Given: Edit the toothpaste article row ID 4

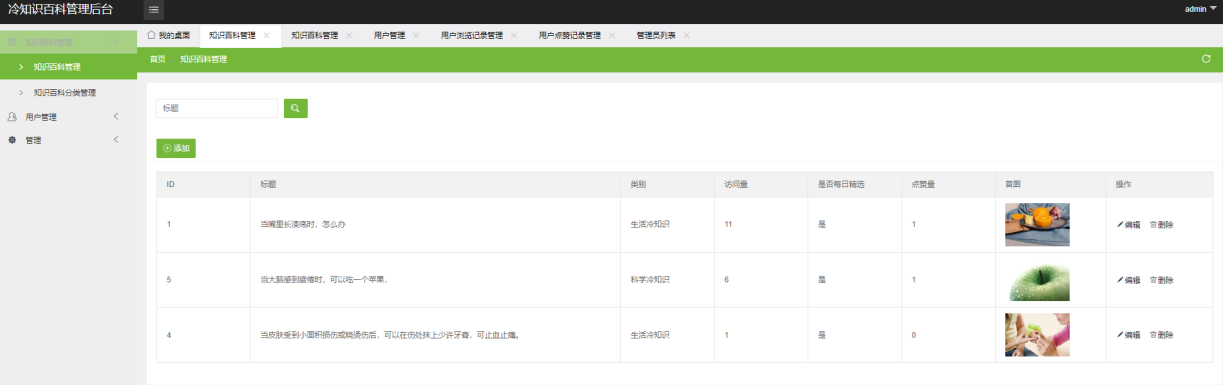Looking at the screenshot, I should tap(1128, 335).
